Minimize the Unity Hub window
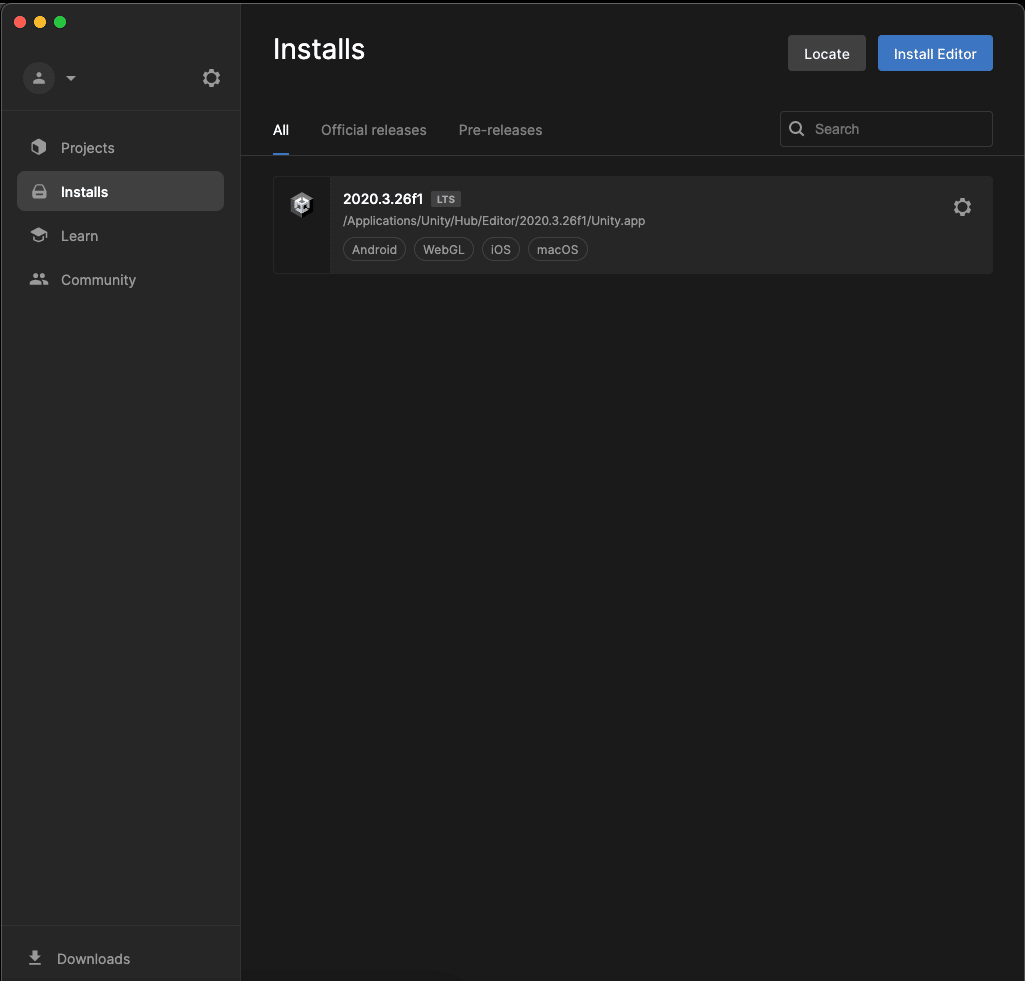The width and height of the screenshot is (1025, 981). (40, 22)
